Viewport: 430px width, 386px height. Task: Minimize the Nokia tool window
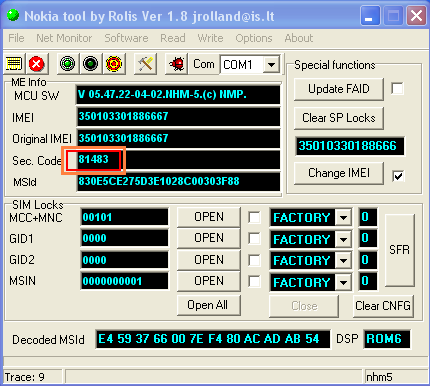(x=370, y=16)
